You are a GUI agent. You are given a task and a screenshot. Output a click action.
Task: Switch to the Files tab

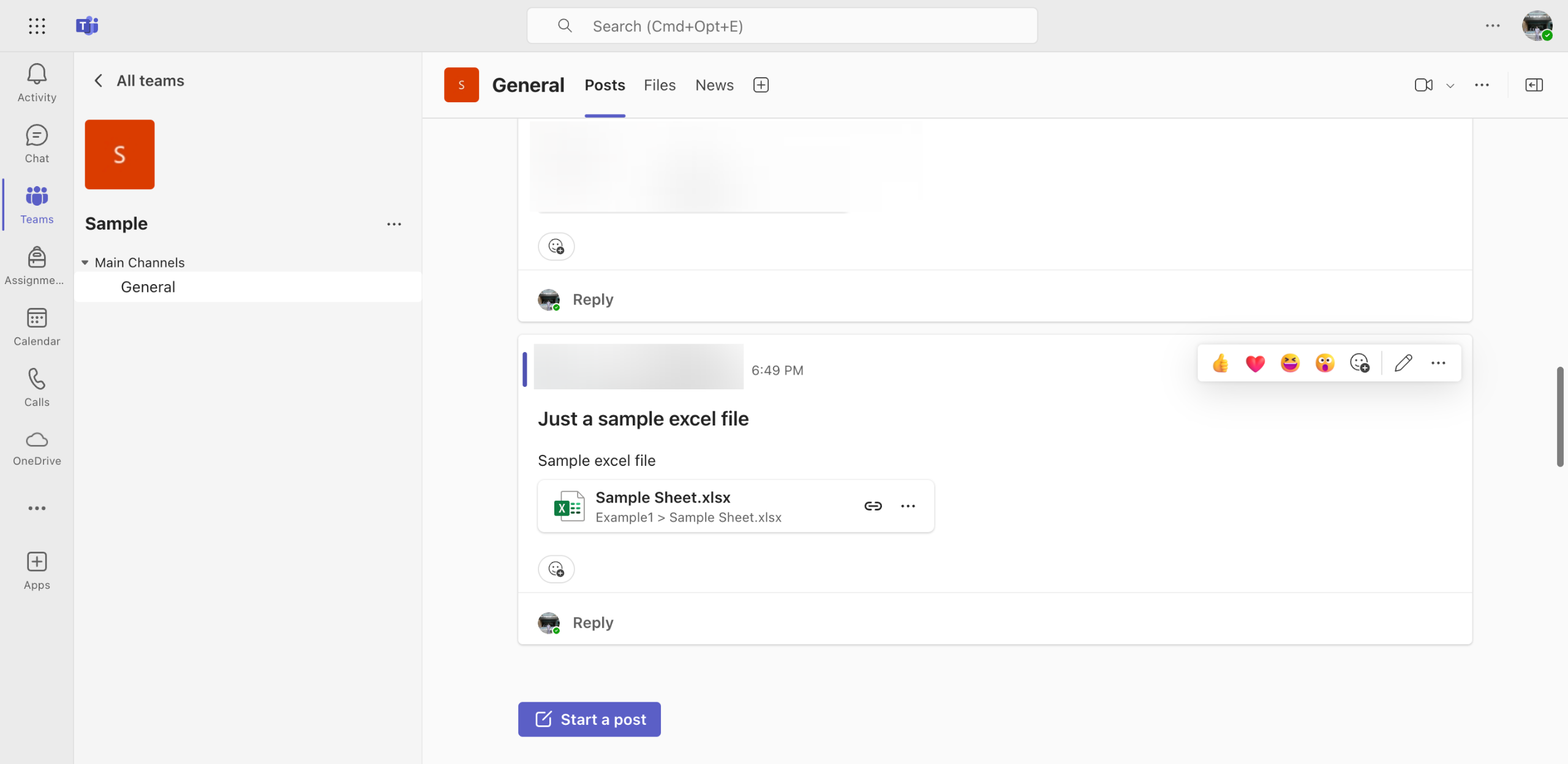pos(659,85)
